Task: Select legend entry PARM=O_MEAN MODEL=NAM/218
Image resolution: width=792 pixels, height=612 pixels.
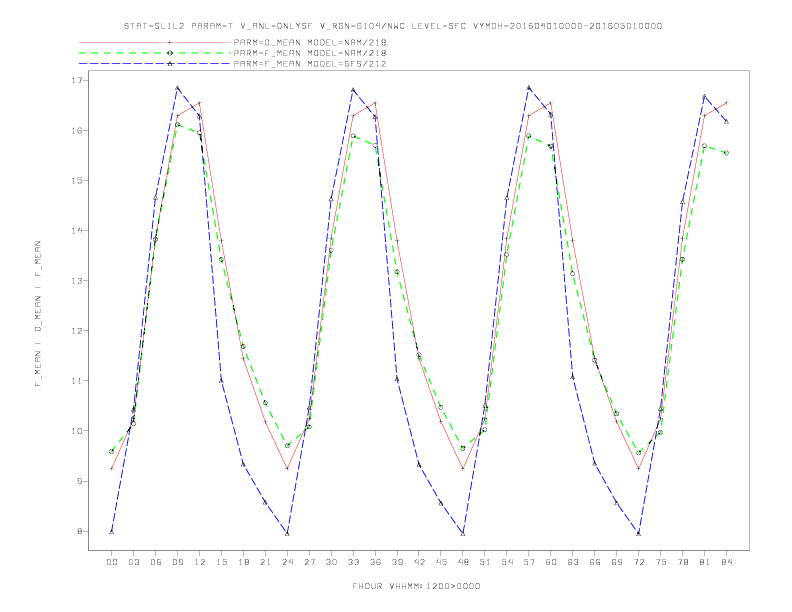Action: click(310, 42)
